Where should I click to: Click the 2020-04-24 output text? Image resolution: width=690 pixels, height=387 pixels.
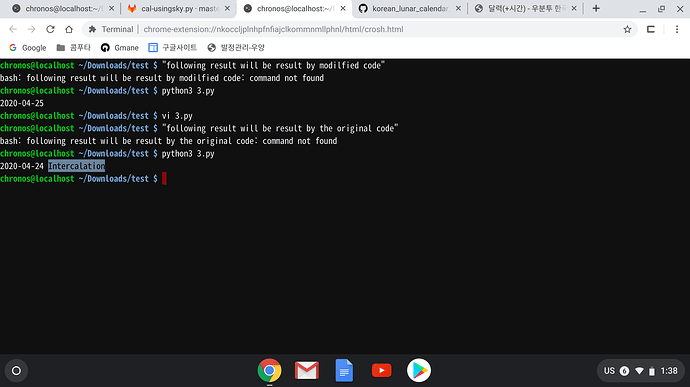[22, 166]
